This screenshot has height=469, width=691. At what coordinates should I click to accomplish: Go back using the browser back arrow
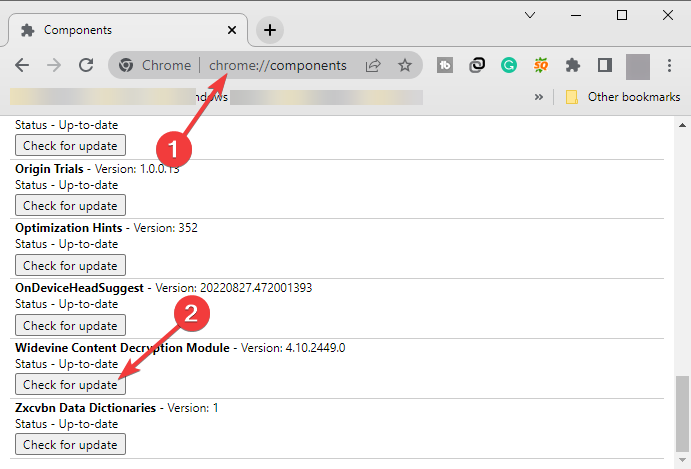(22, 65)
